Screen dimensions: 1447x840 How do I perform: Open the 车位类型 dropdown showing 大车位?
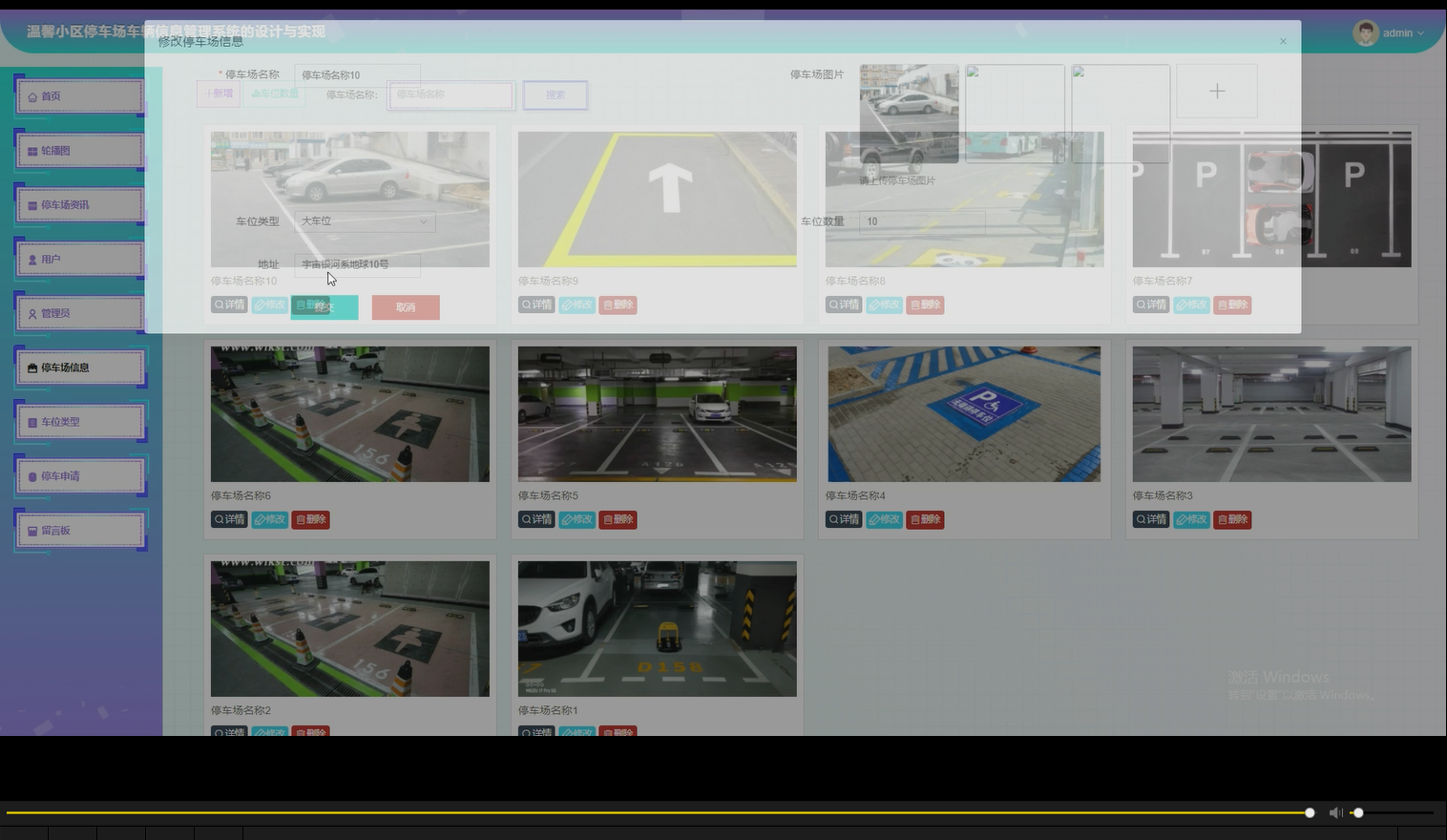[365, 220]
